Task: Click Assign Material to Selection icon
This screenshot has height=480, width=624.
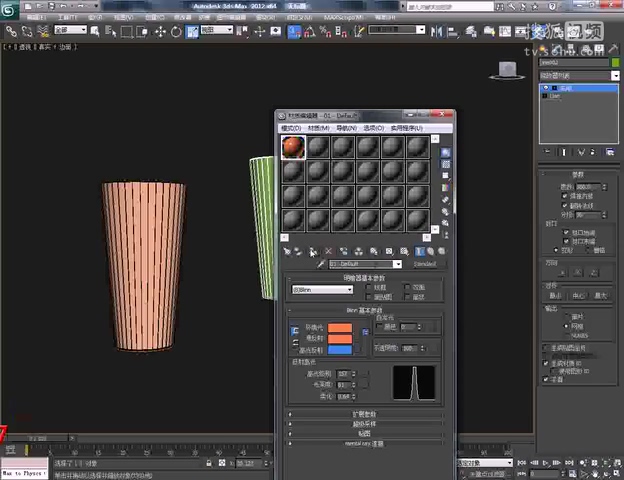Action: click(313, 251)
